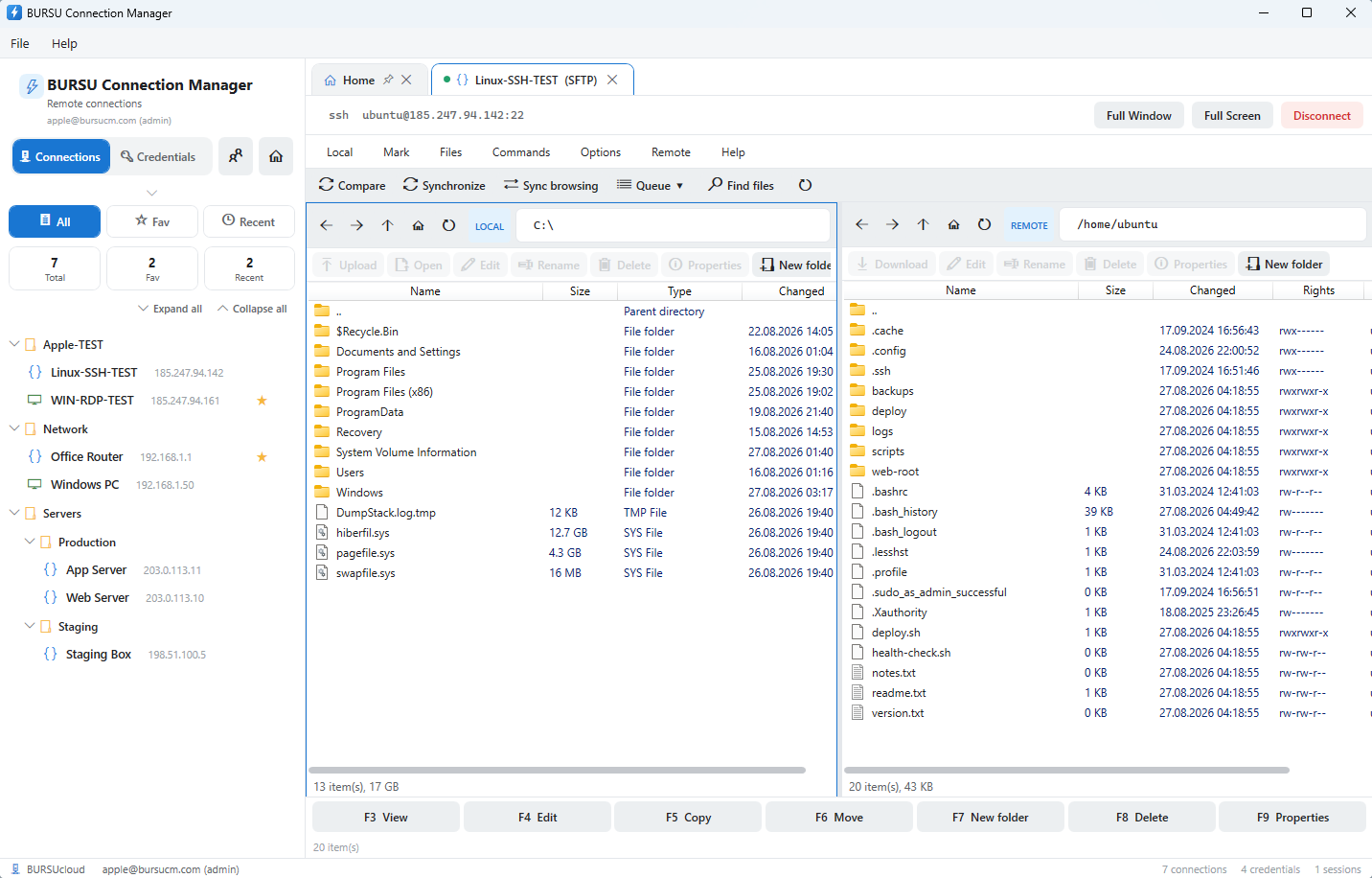Go back in remote pane history
Screen dimensions: 1372x878
[x=862, y=224]
